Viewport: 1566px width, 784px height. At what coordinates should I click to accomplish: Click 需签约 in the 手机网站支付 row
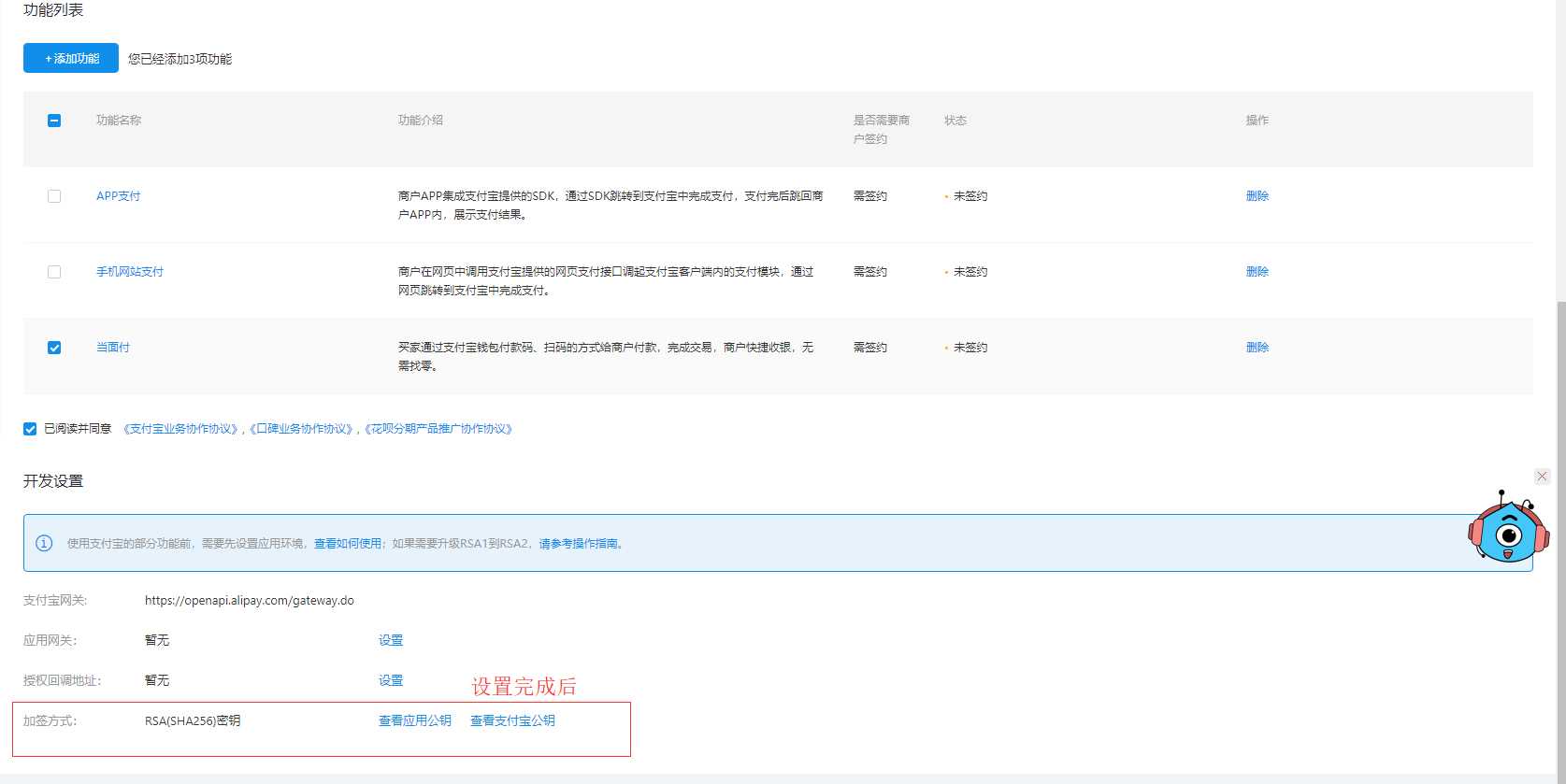pyautogui.click(x=870, y=272)
